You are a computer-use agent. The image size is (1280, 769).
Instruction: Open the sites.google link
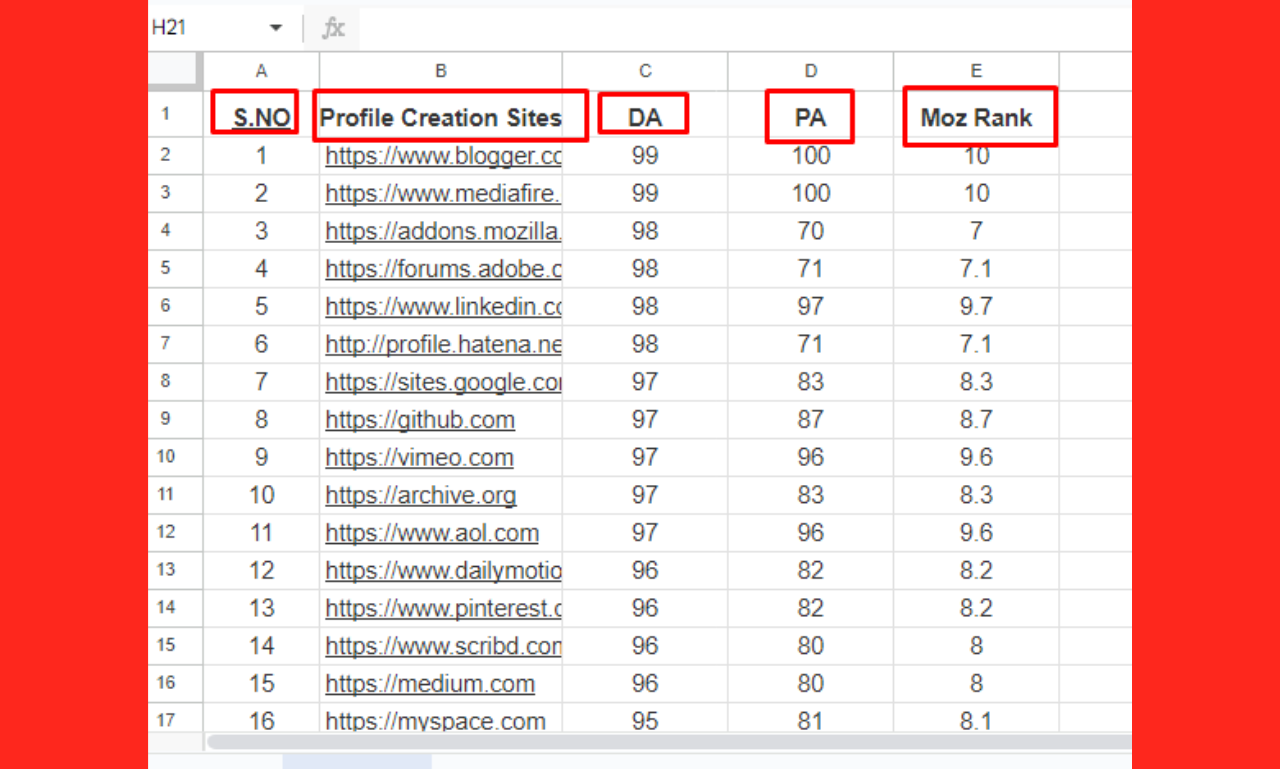pyautogui.click(x=443, y=382)
